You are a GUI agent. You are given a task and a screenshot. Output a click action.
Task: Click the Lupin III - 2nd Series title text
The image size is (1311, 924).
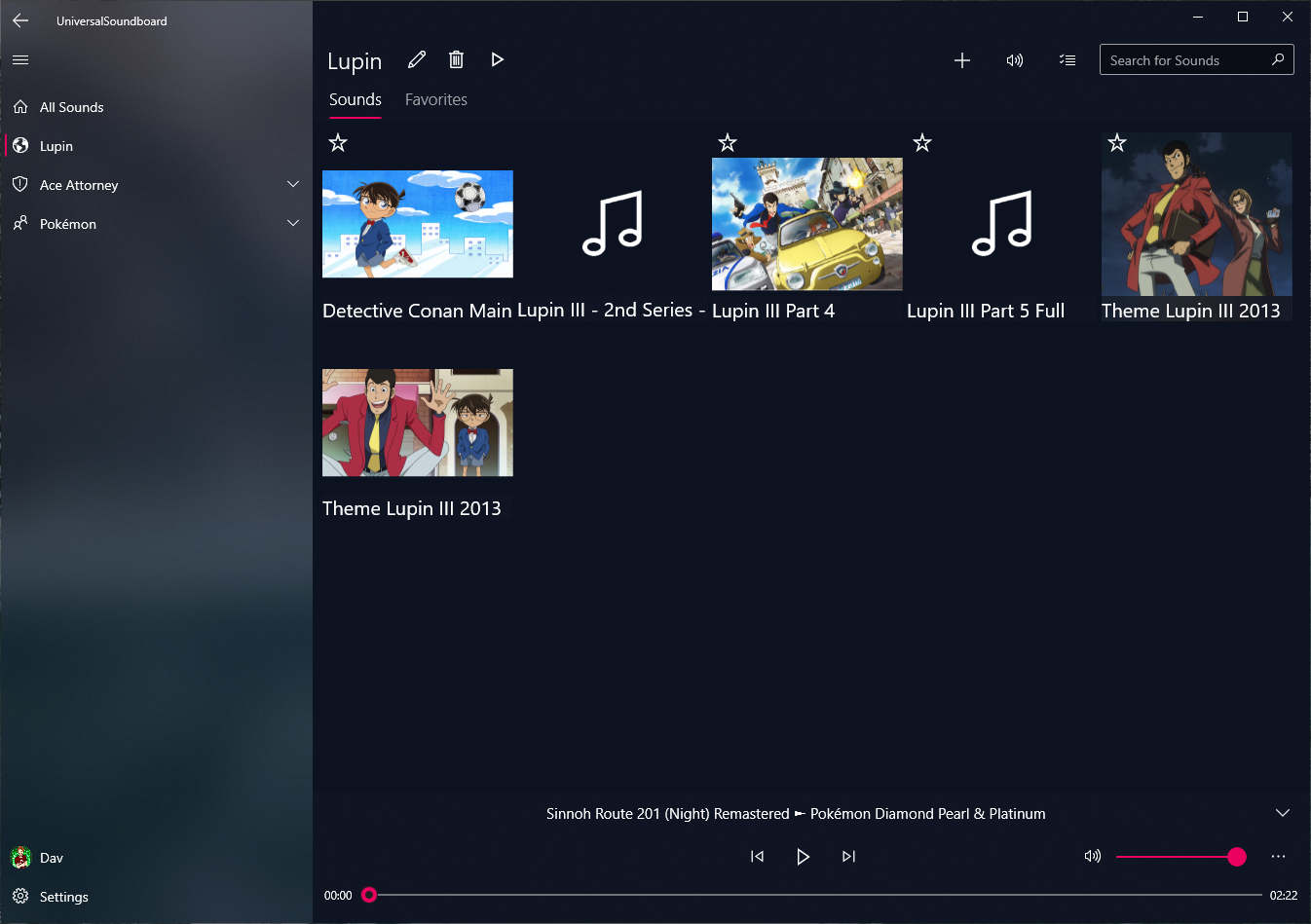[612, 311]
